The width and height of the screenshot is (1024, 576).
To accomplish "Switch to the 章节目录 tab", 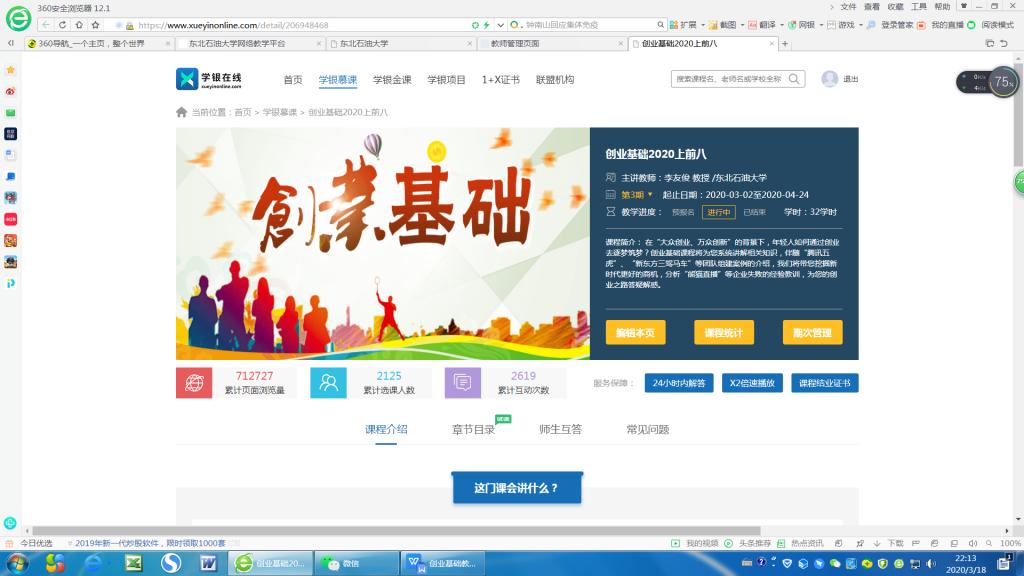I will (x=473, y=430).
